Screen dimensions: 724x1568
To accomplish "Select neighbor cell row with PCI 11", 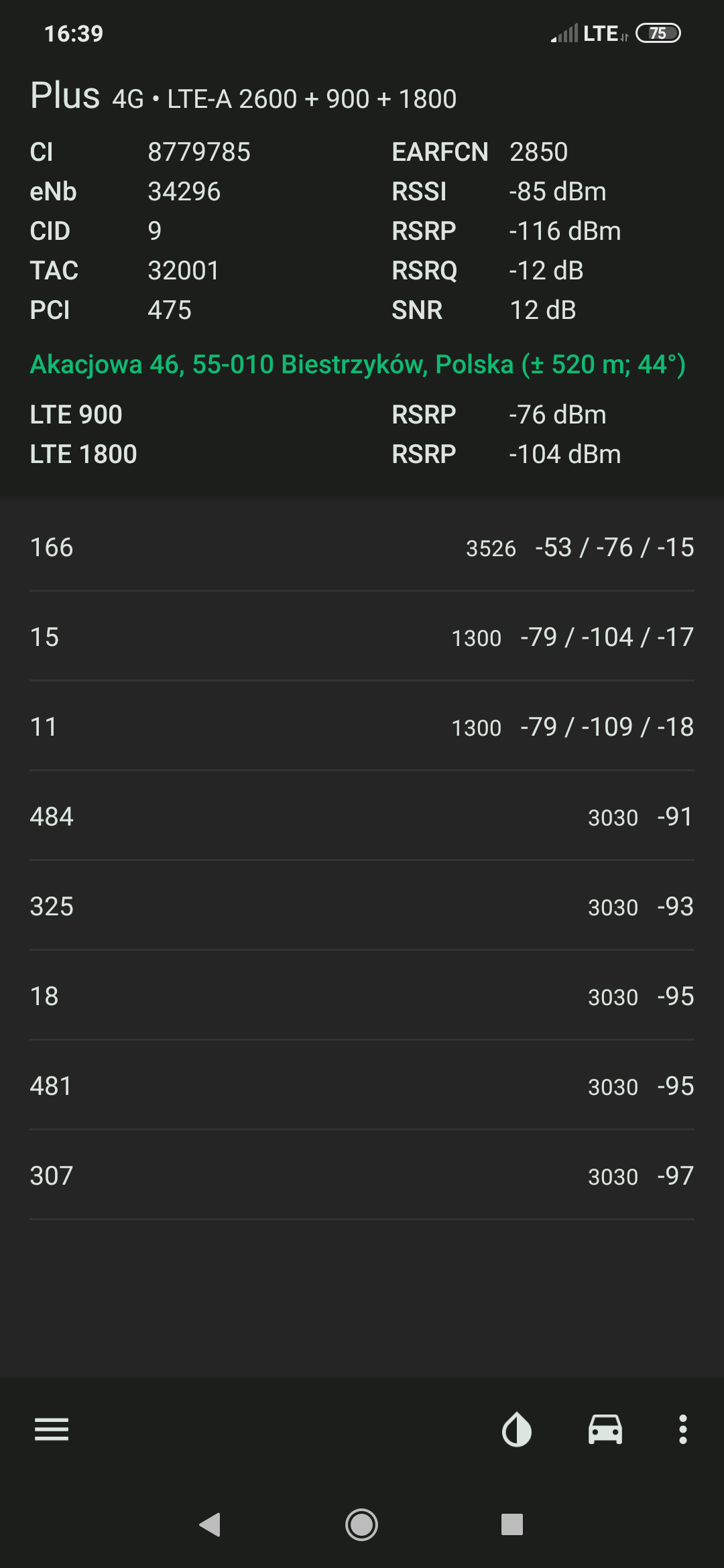I will pos(362,727).
